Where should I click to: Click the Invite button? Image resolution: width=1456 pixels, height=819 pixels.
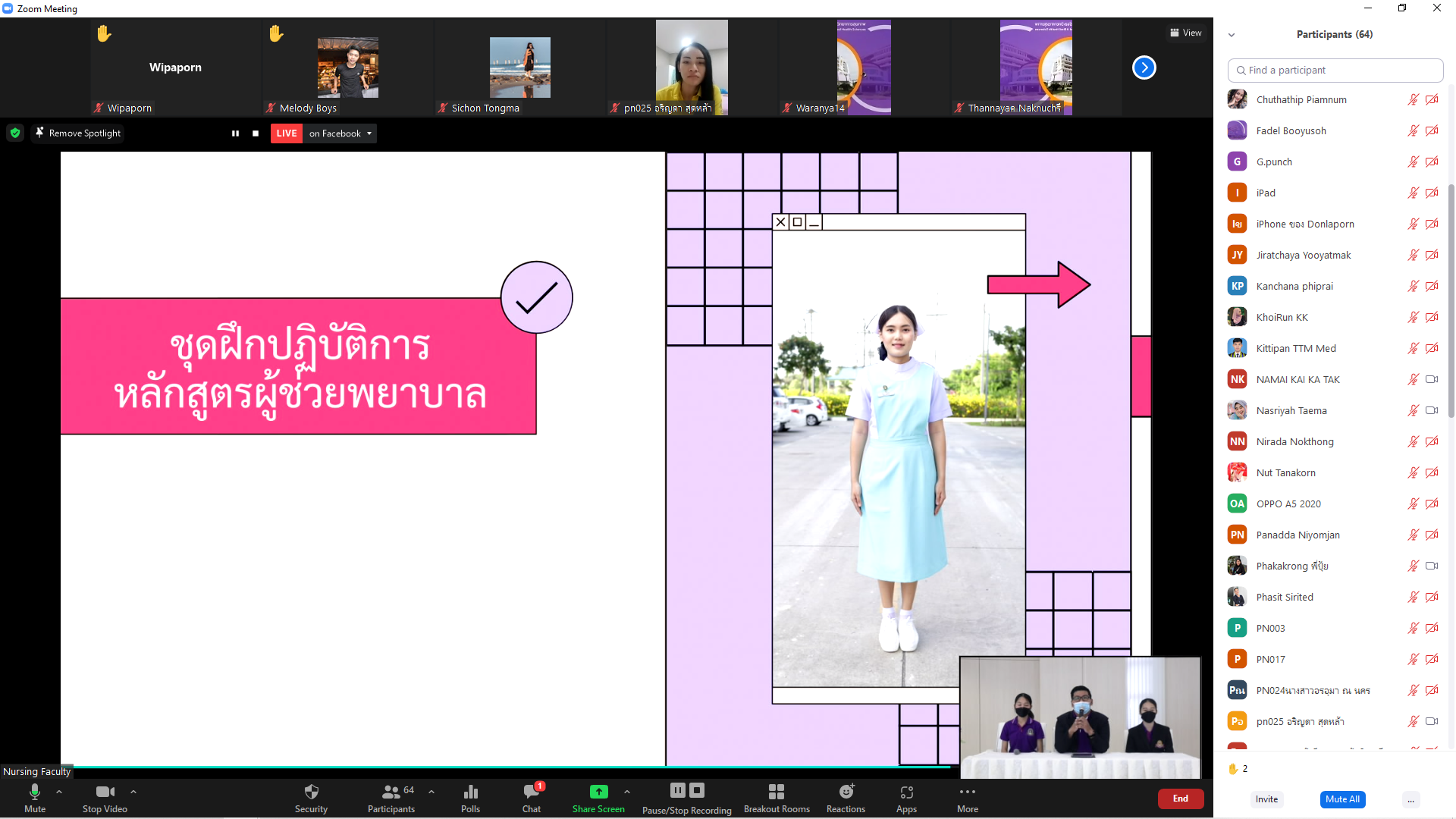tap(1266, 799)
